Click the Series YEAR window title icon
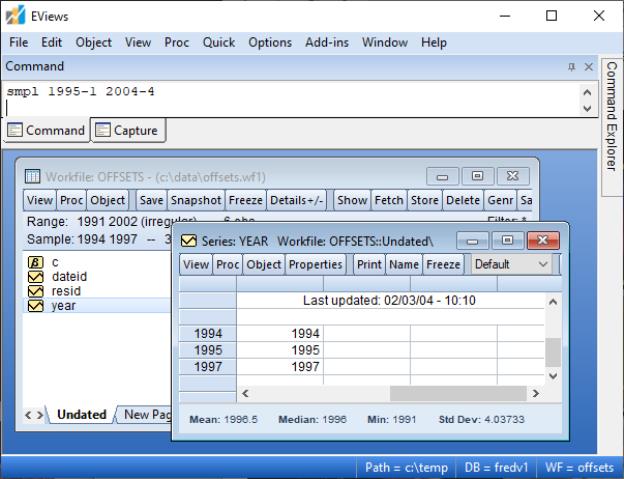The width and height of the screenshot is (624, 479). coord(186,241)
